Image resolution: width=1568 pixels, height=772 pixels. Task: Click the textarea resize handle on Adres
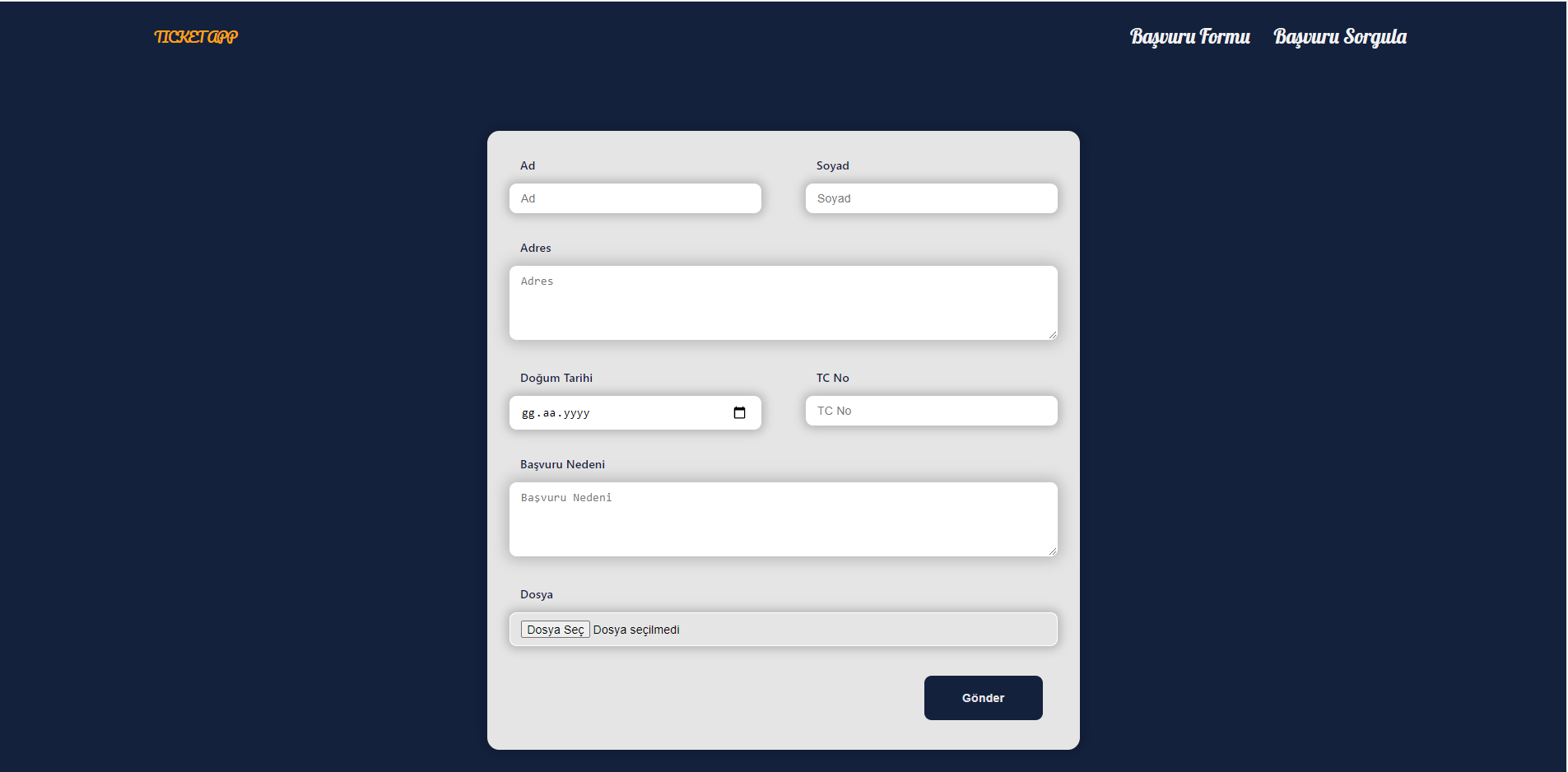(1052, 334)
